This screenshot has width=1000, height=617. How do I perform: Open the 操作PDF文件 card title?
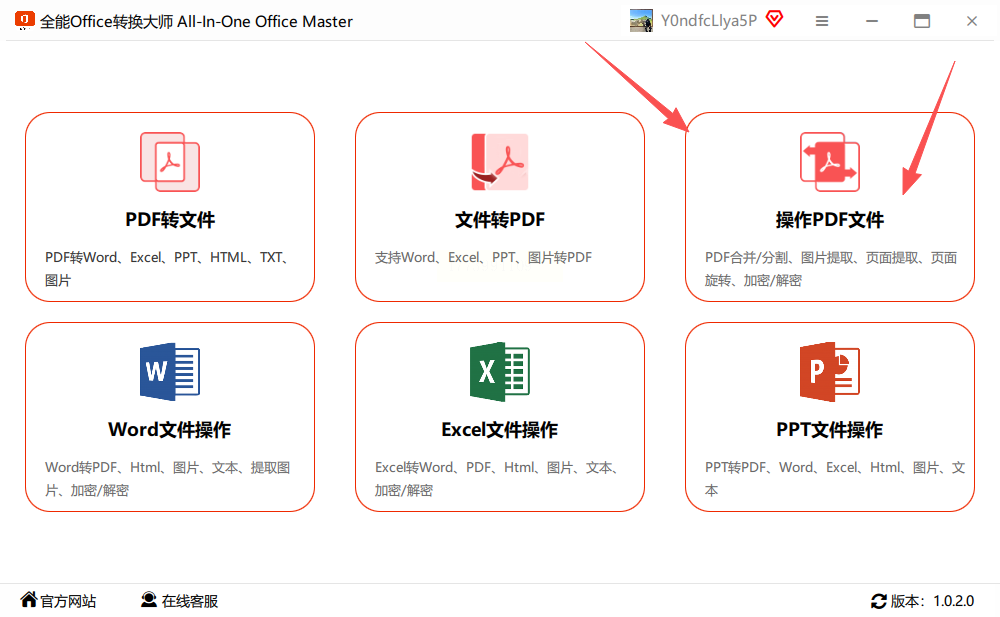[830, 219]
